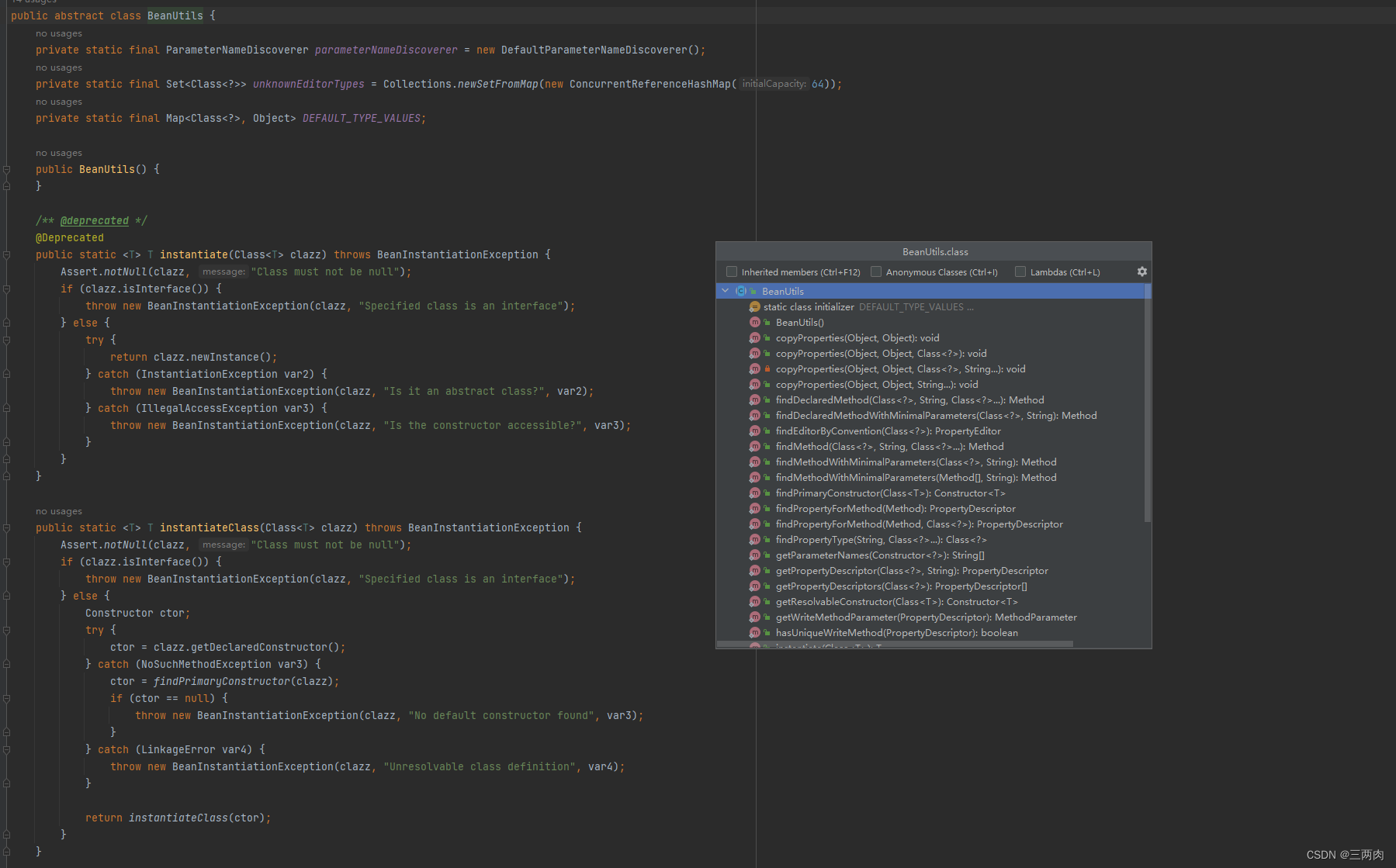Select getPropertyDescriptor(Class<?>, String) entry
Viewport: 1396px width, 868px height.
tap(930, 570)
